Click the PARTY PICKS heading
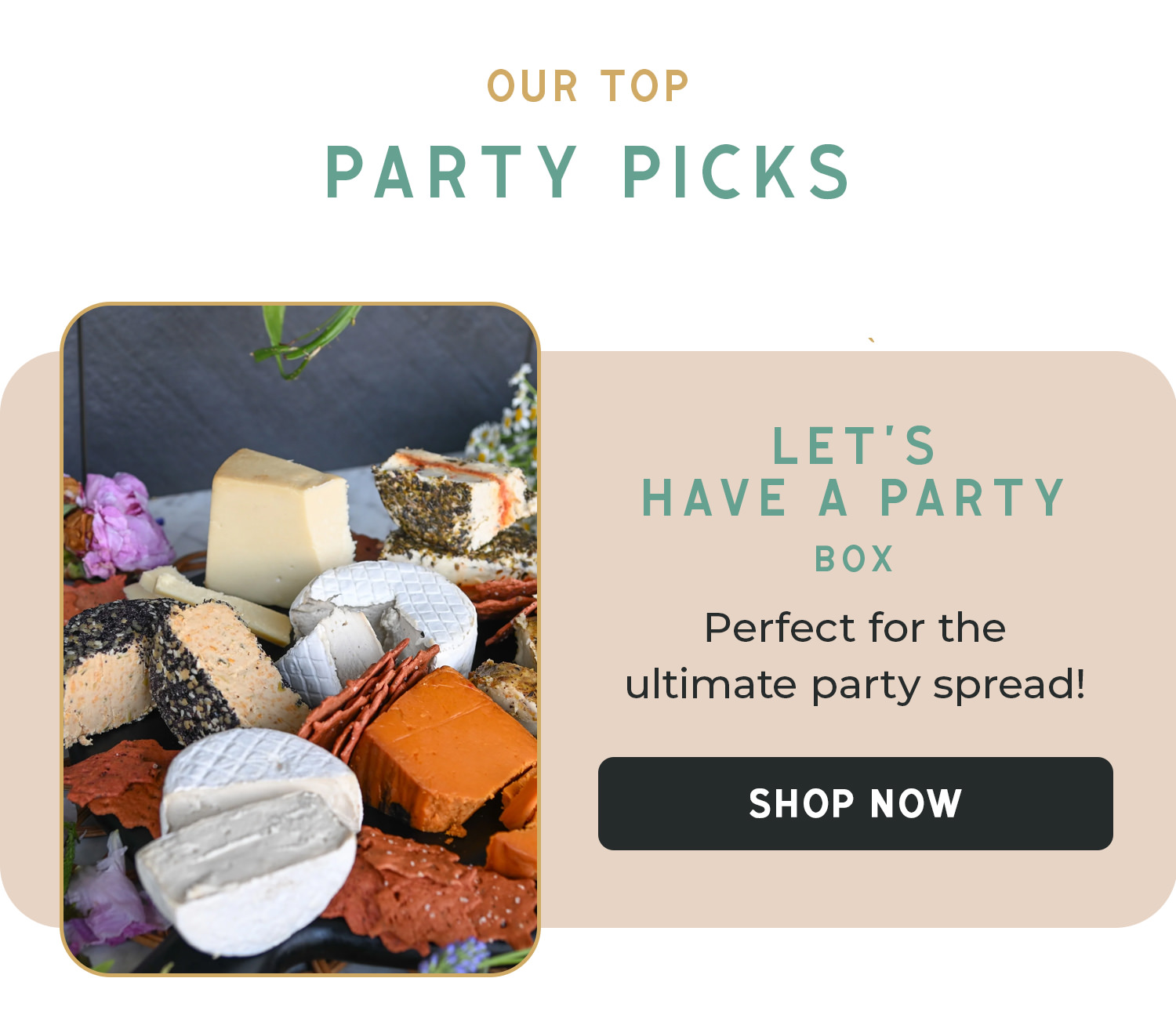Screen dimensions: 1176x1018 click(588, 172)
